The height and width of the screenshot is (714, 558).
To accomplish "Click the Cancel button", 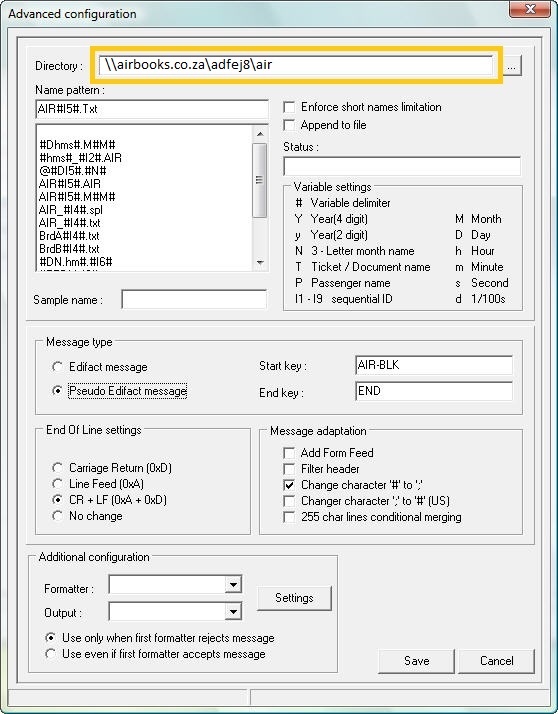I will coord(497,661).
